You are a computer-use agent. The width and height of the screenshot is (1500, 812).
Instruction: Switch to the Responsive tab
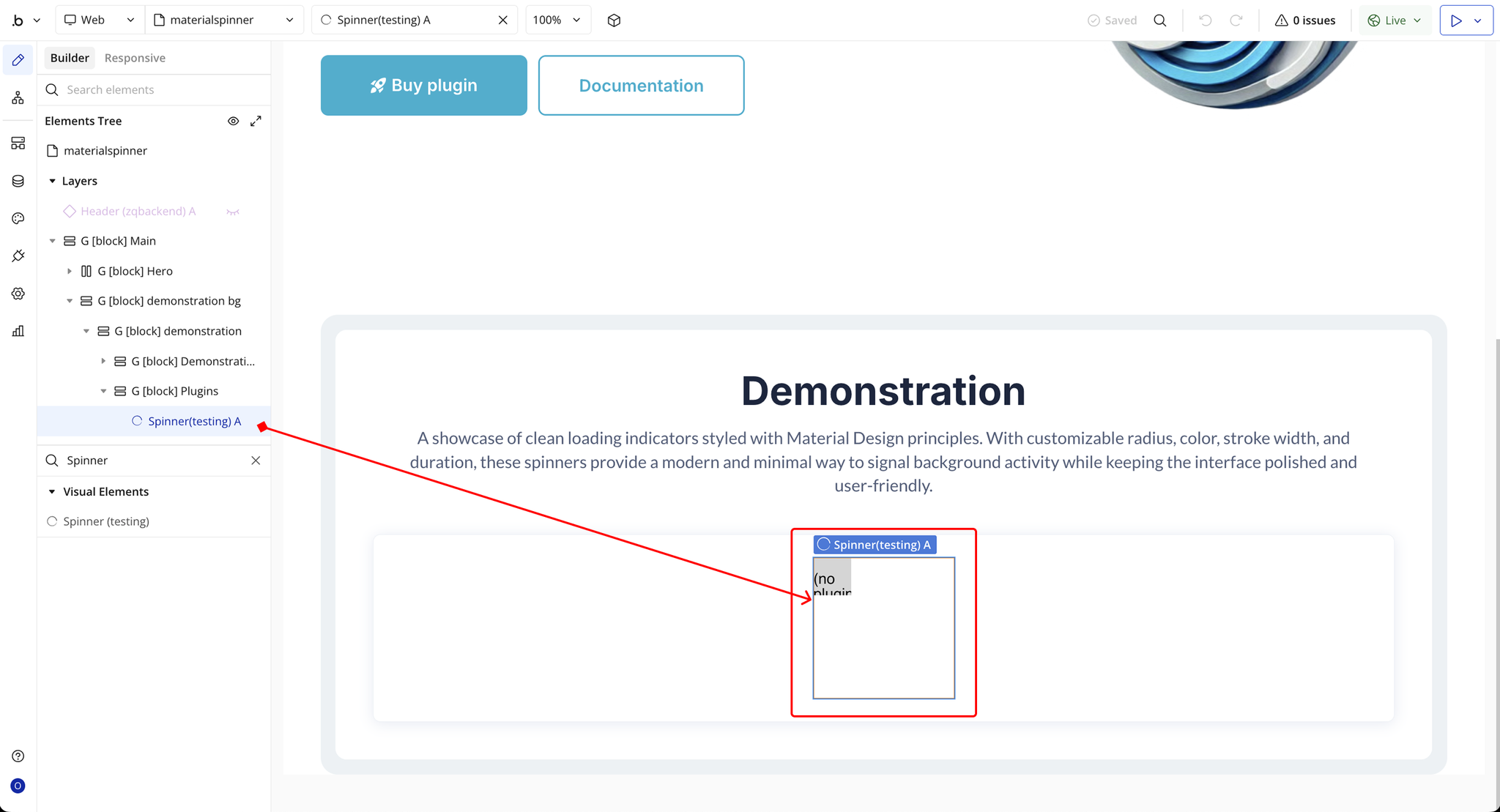tap(135, 58)
